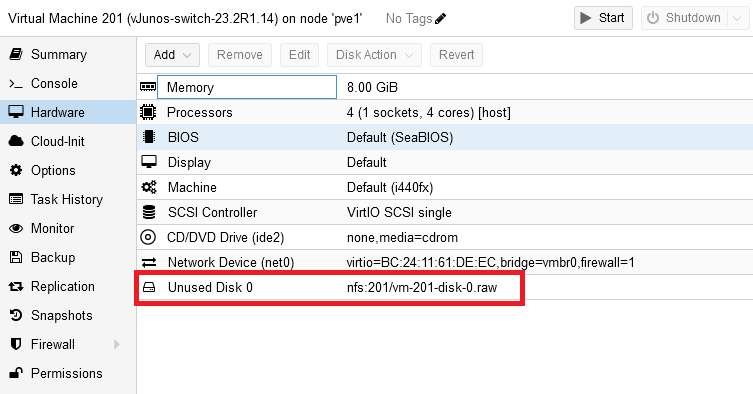The image size is (753, 394).
Task: Expand the Shutdown options arrow
Action: tap(737, 18)
